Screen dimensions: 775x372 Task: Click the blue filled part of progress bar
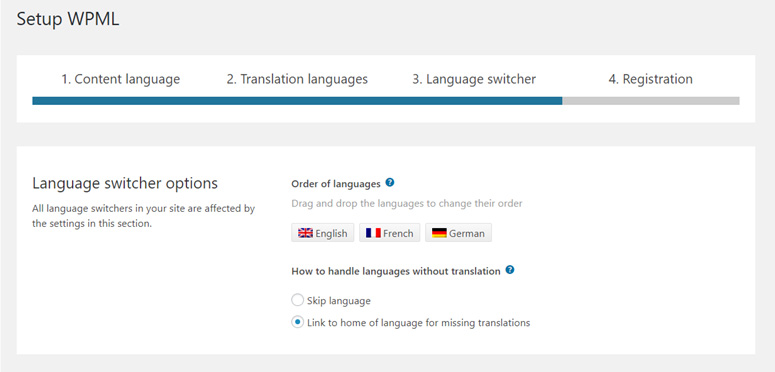pos(297,101)
